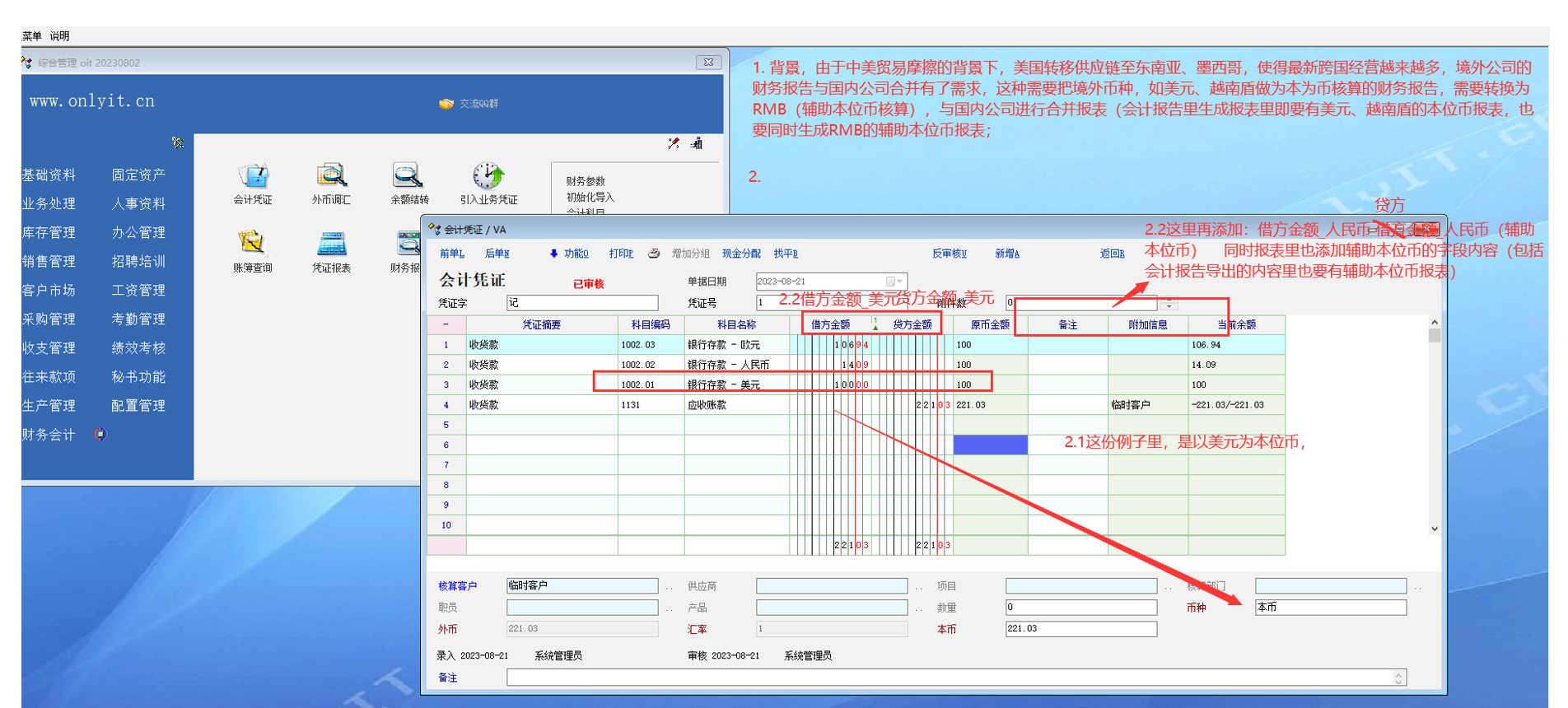The height and width of the screenshot is (708, 1568).
Task: Click the 新增 button in voucher toolbar
Action: pos(1006,254)
